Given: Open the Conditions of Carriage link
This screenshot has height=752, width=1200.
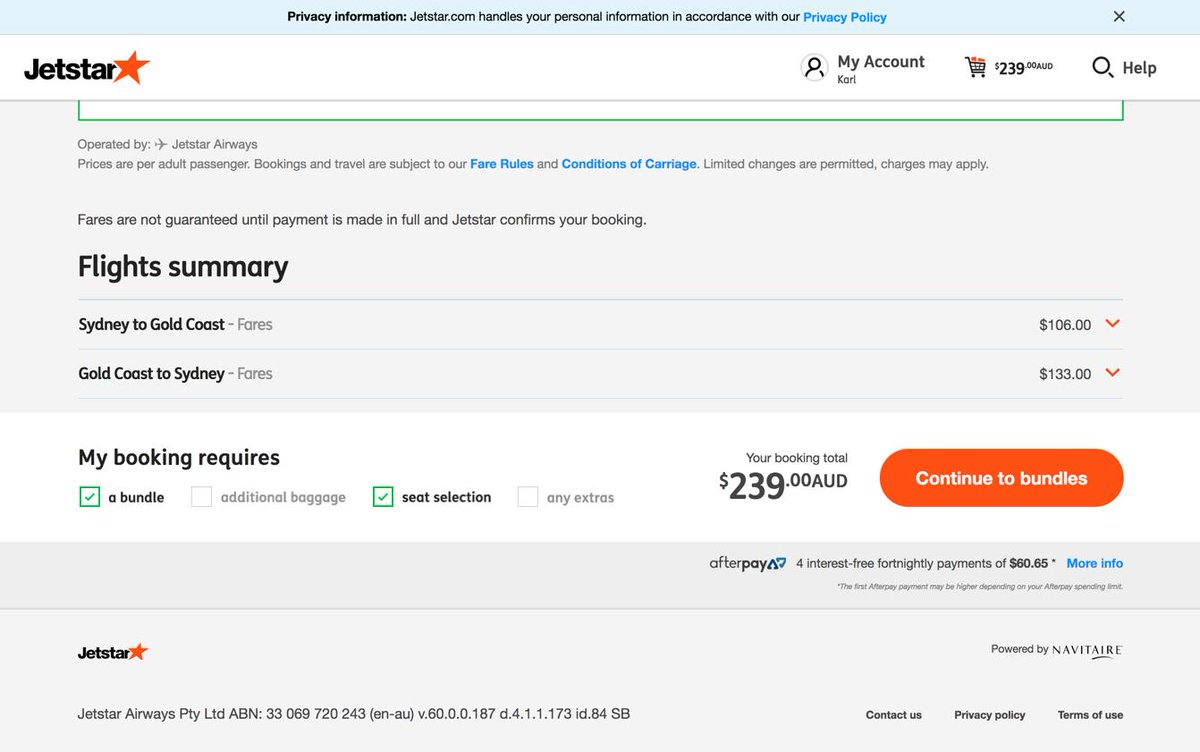Looking at the screenshot, I should [629, 164].
